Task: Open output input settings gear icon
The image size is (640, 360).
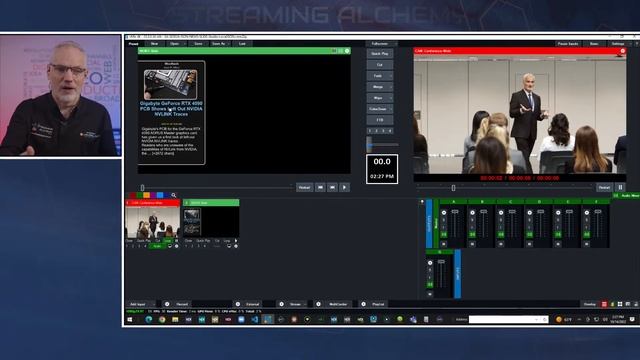Action: pos(622,51)
